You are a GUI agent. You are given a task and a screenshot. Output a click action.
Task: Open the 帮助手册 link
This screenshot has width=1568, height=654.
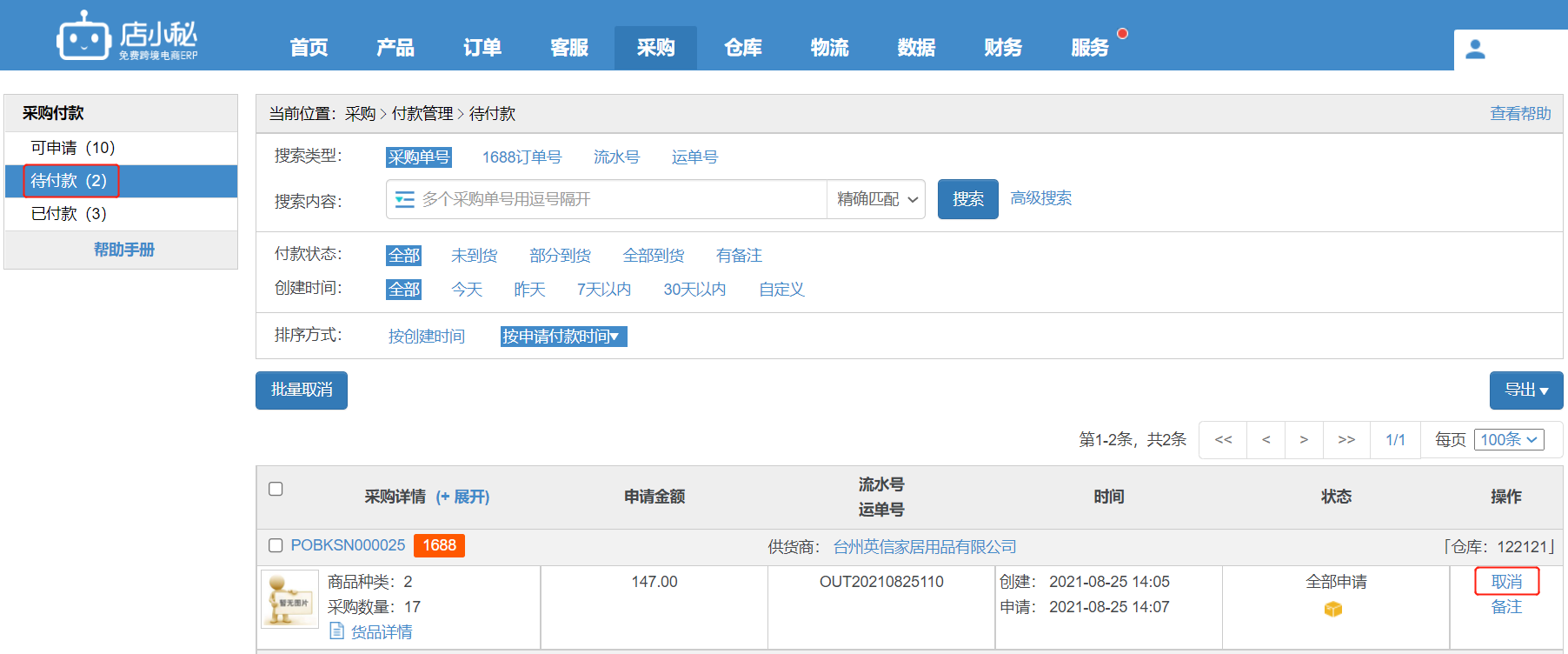(123, 250)
